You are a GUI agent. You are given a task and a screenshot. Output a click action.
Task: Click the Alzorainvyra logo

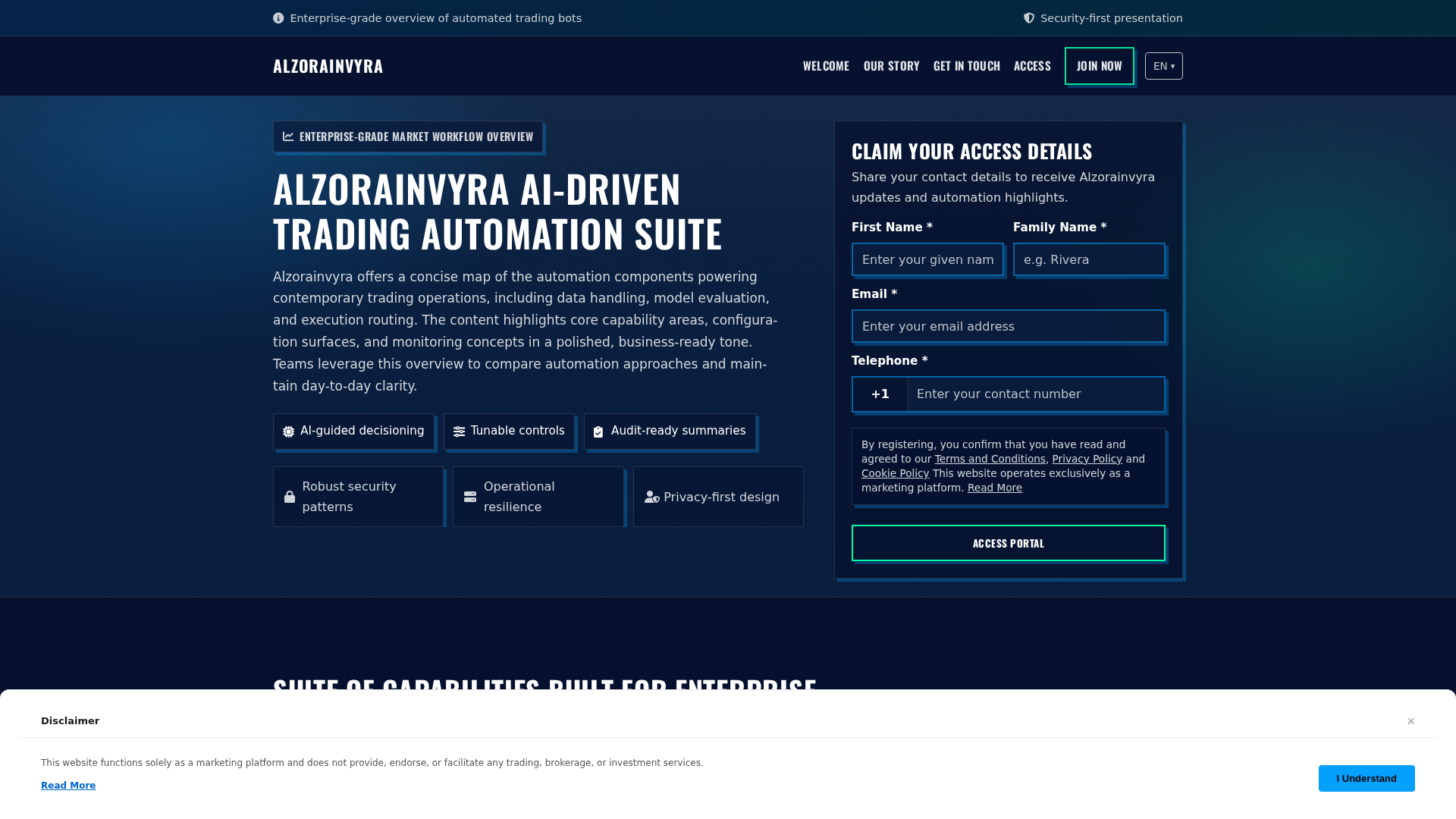328,66
